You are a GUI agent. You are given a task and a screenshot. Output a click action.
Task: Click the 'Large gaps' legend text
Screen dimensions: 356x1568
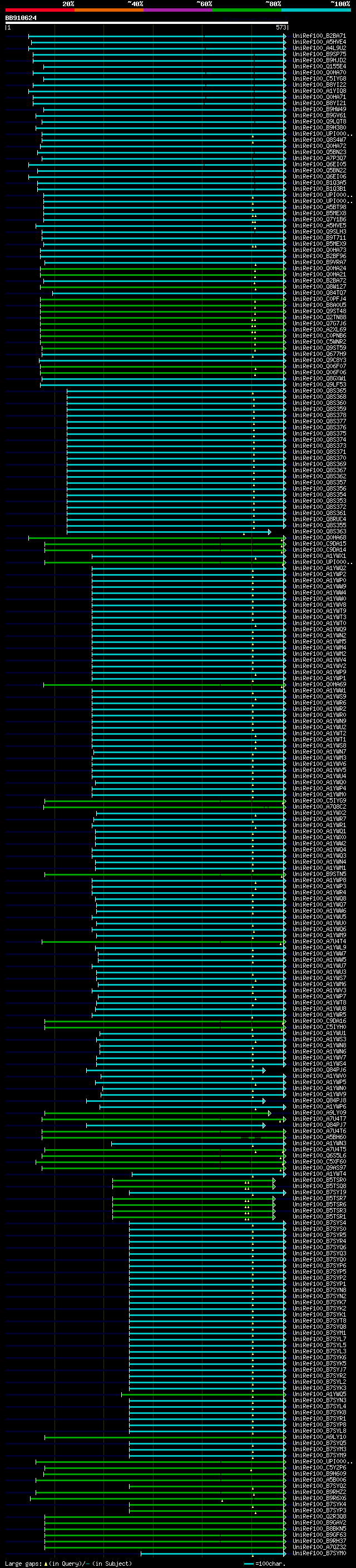click(x=23, y=1564)
